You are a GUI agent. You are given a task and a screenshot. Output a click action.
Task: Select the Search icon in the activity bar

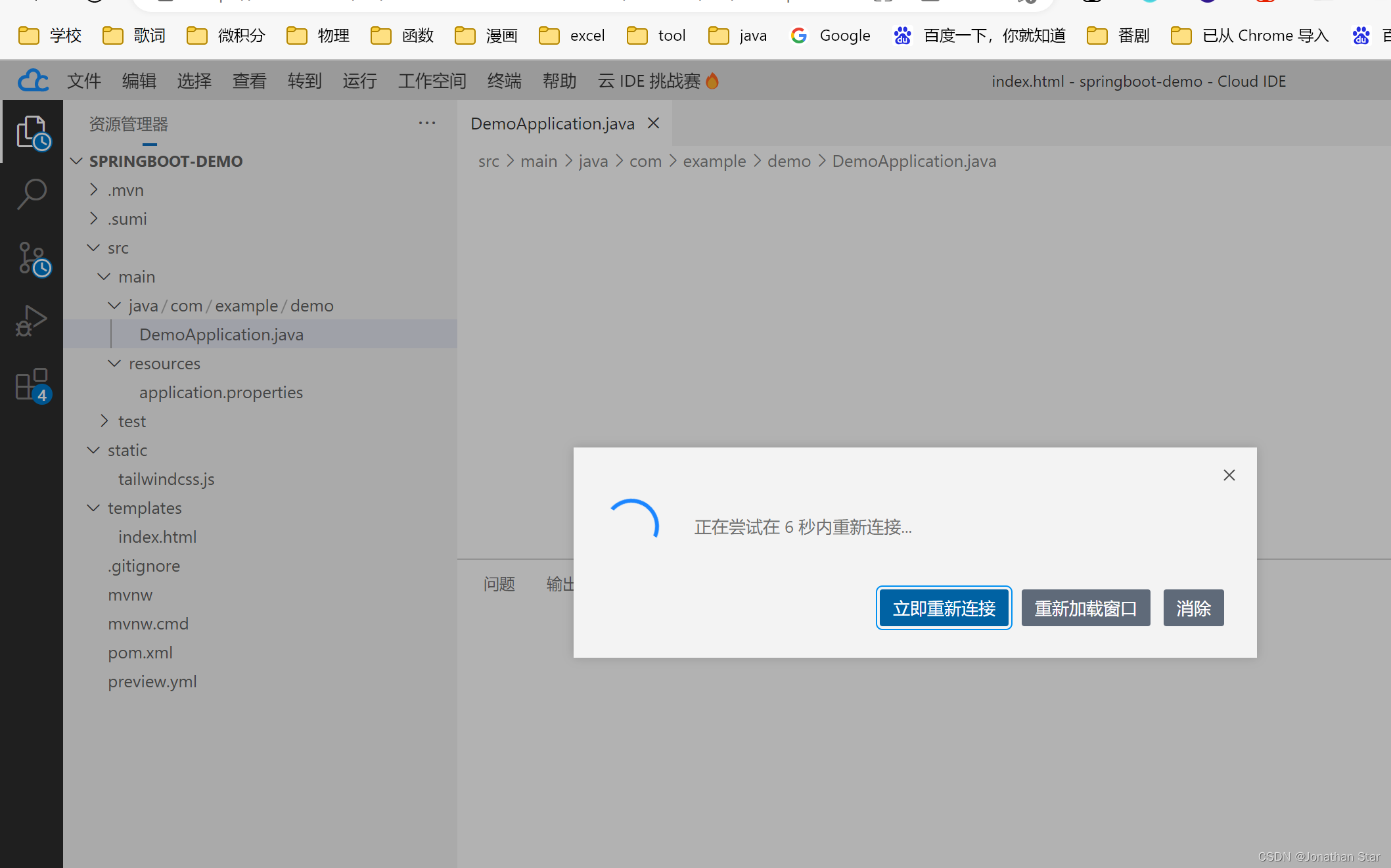tap(32, 193)
